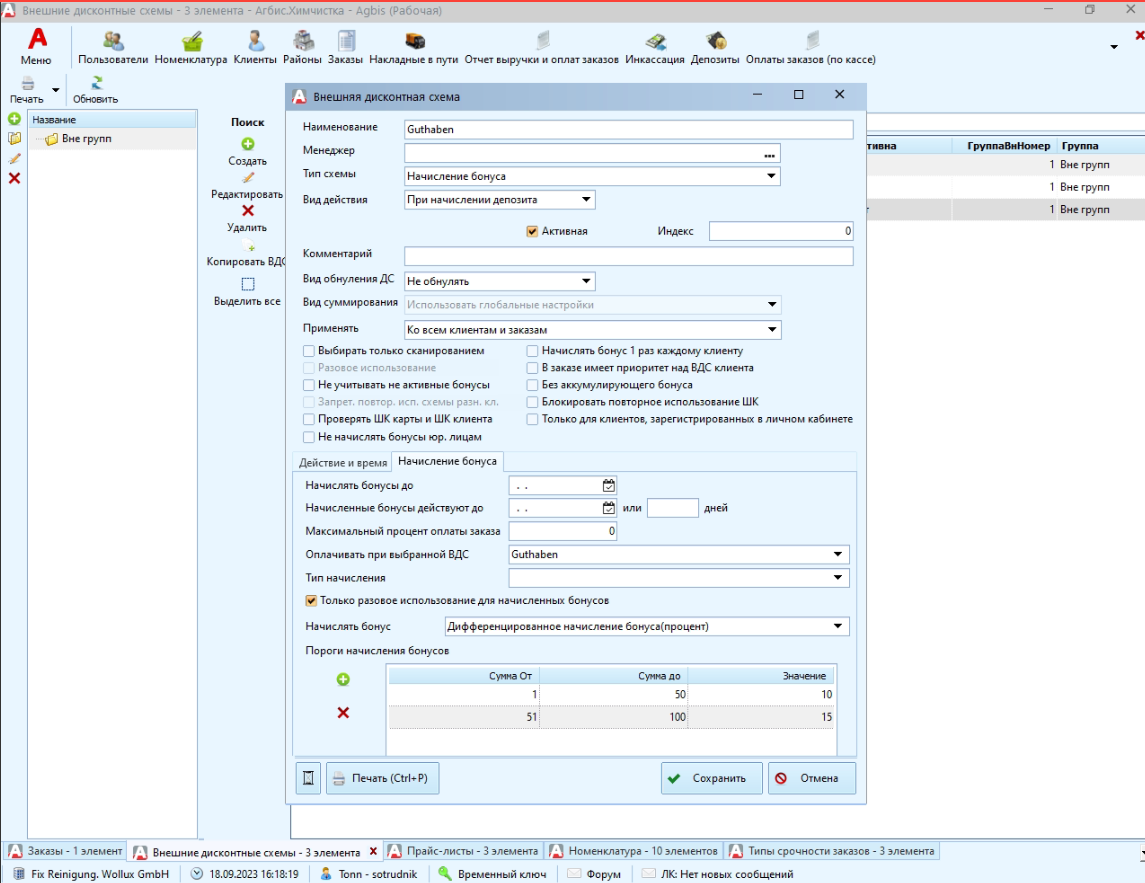Viewport: 1145px width, 883px height.
Task: Add bonus threshold row with green plus
Action: (x=343, y=680)
